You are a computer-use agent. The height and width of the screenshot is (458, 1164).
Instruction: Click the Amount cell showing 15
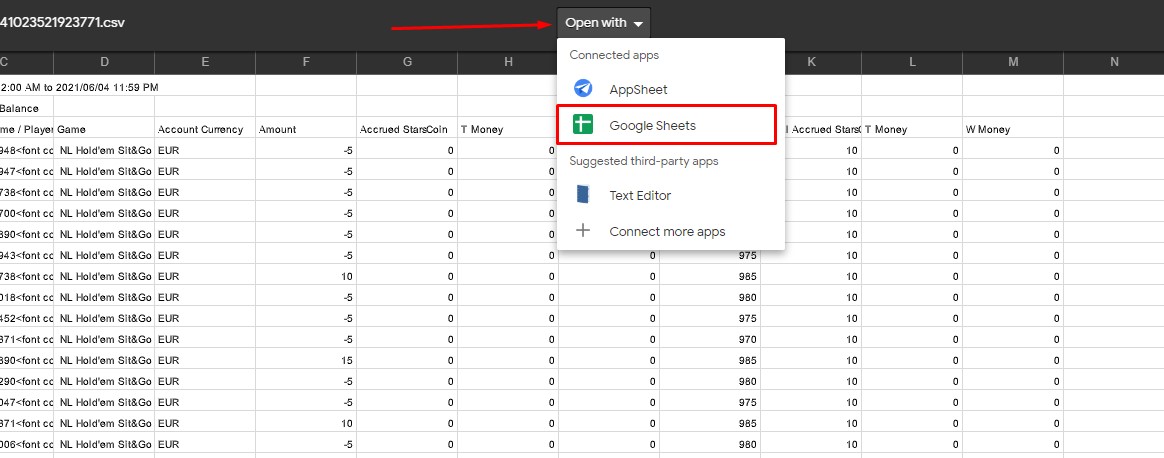(306, 360)
